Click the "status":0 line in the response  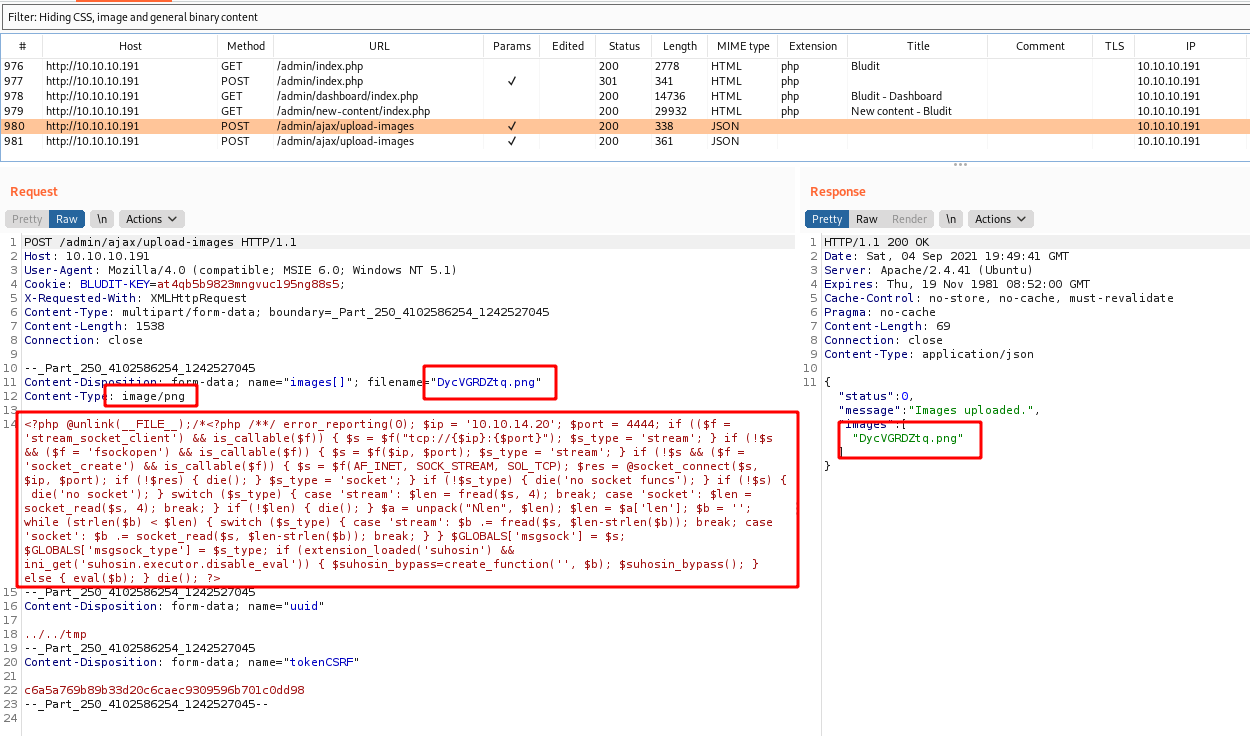coord(876,396)
